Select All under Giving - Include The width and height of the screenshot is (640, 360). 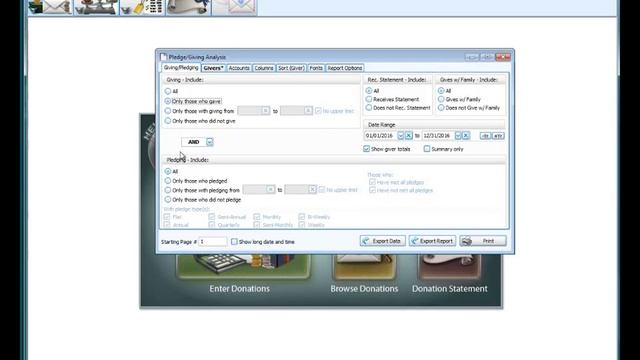168,91
